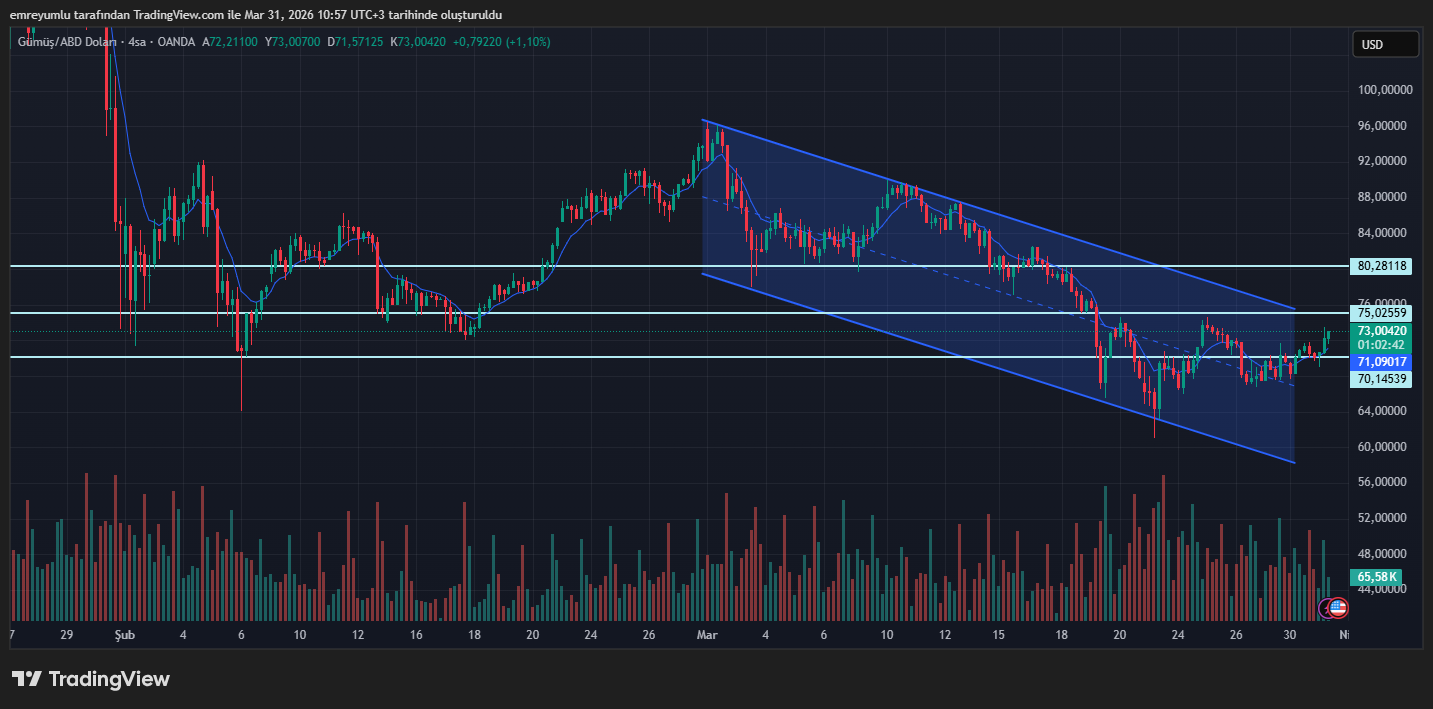Click the Mar label on time axis
The image size is (1433, 709).
tap(707, 635)
